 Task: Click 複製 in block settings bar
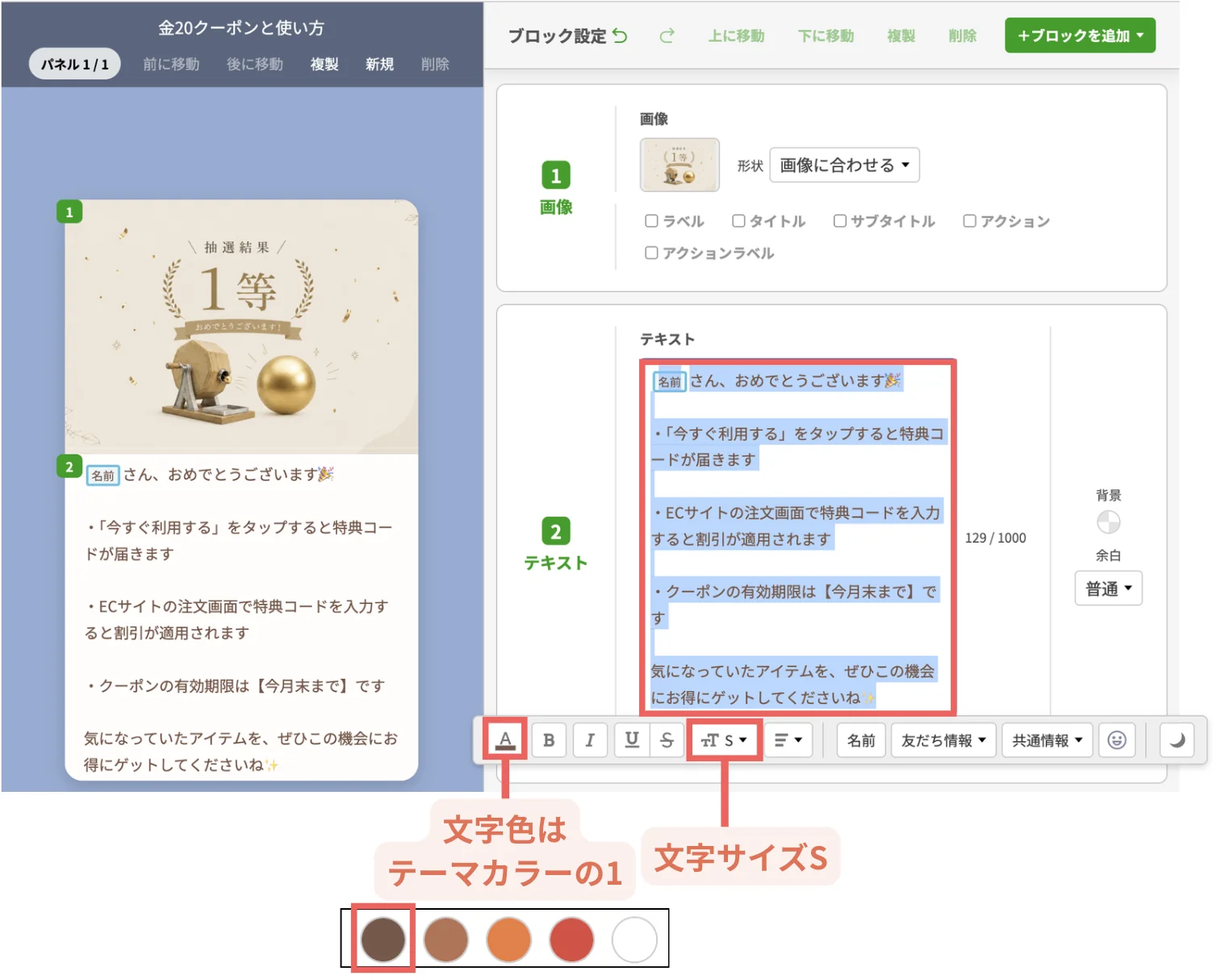click(x=901, y=36)
